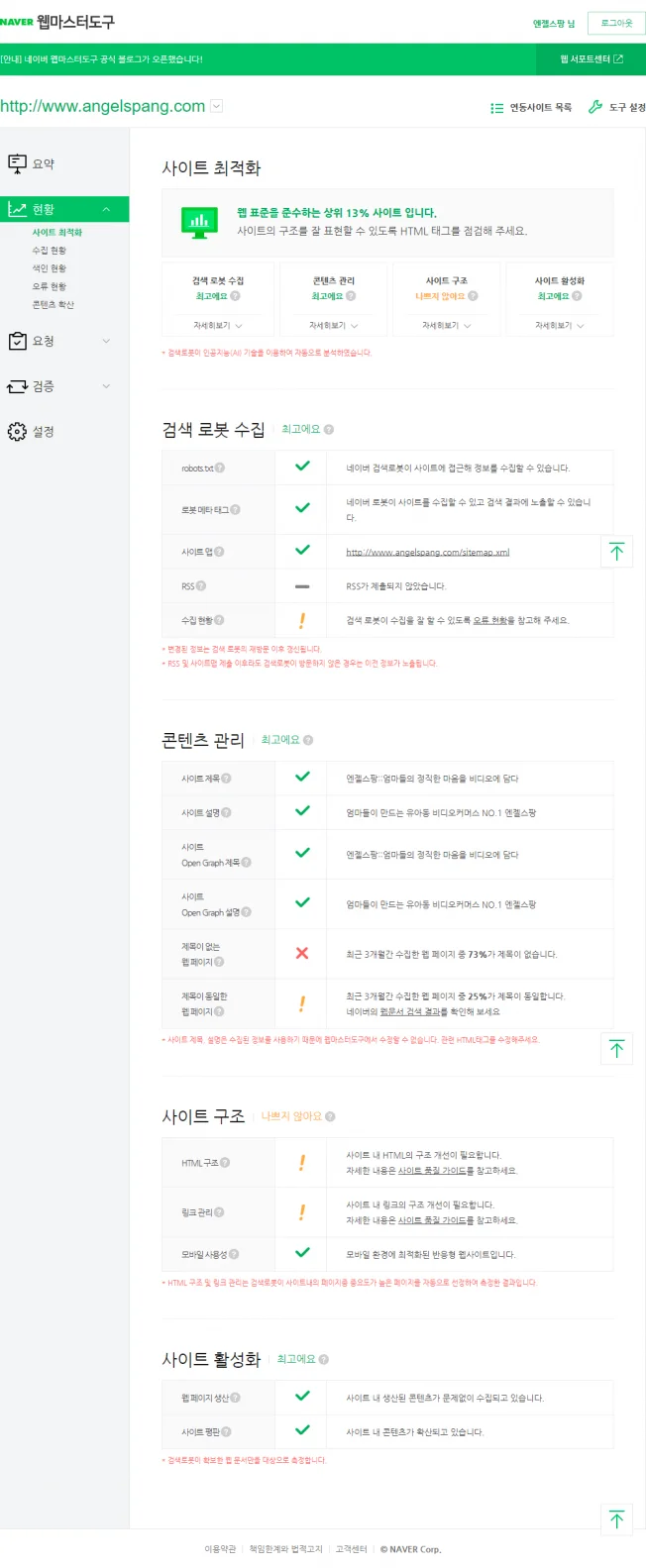
Task: Click the 요청 (Request) clipboard icon
Action: point(19,340)
